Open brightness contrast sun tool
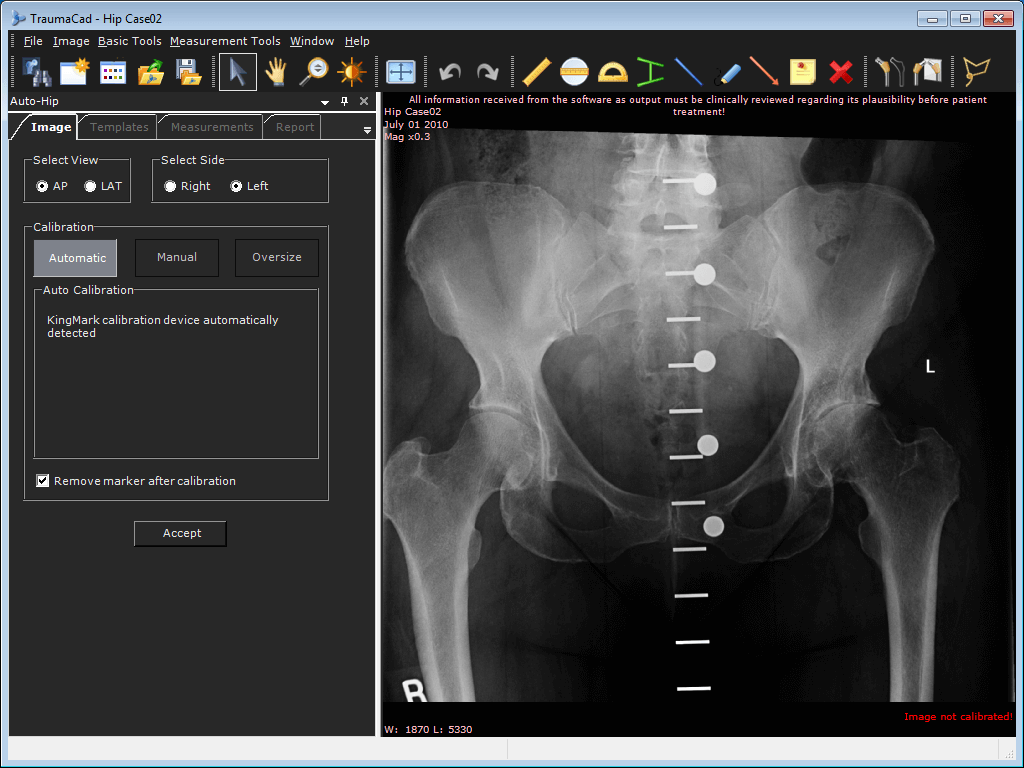Image resolution: width=1024 pixels, height=768 pixels. tap(351, 72)
